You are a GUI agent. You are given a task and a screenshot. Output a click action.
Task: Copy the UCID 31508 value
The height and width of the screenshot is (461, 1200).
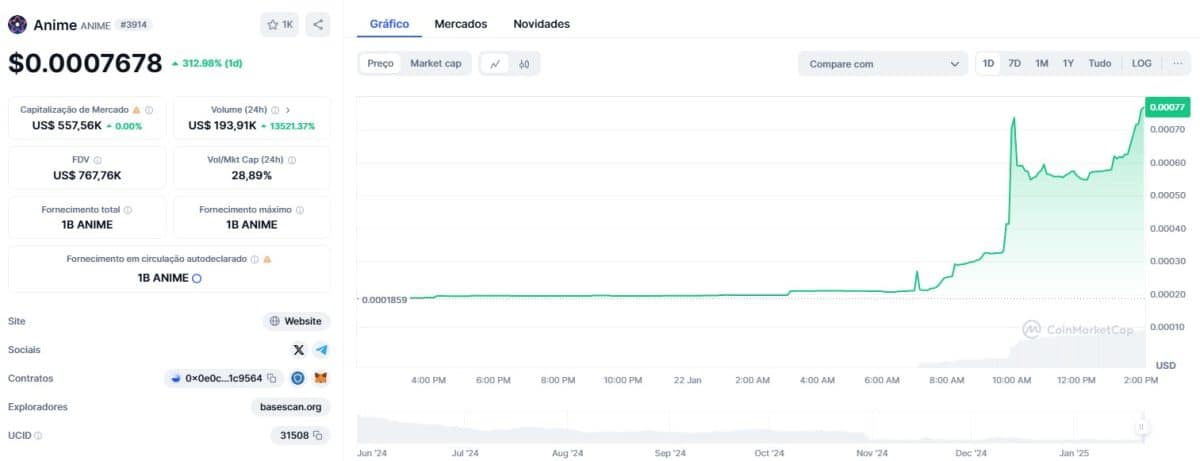[318, 436]
